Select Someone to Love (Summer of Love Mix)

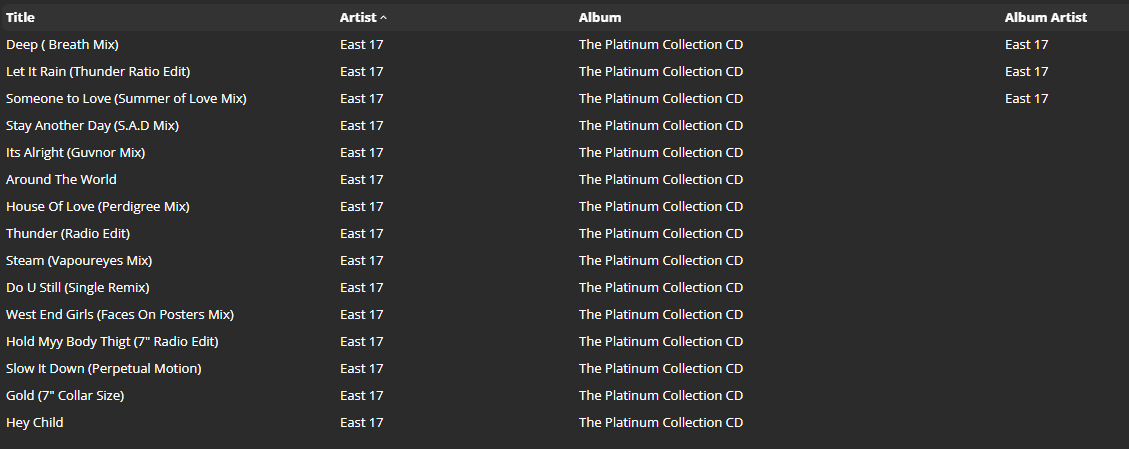point(126,98)
